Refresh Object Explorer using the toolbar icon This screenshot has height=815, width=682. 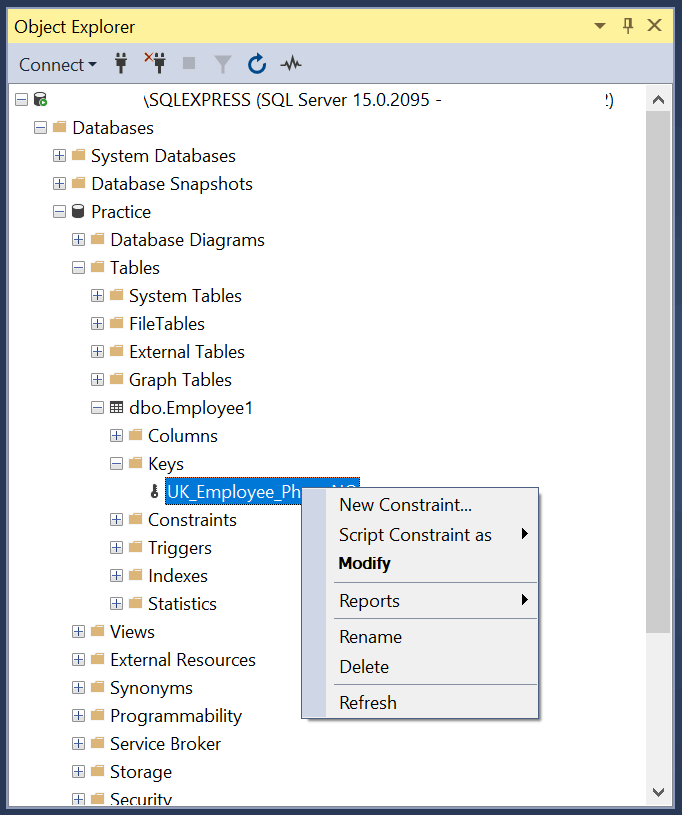[257, 63]
